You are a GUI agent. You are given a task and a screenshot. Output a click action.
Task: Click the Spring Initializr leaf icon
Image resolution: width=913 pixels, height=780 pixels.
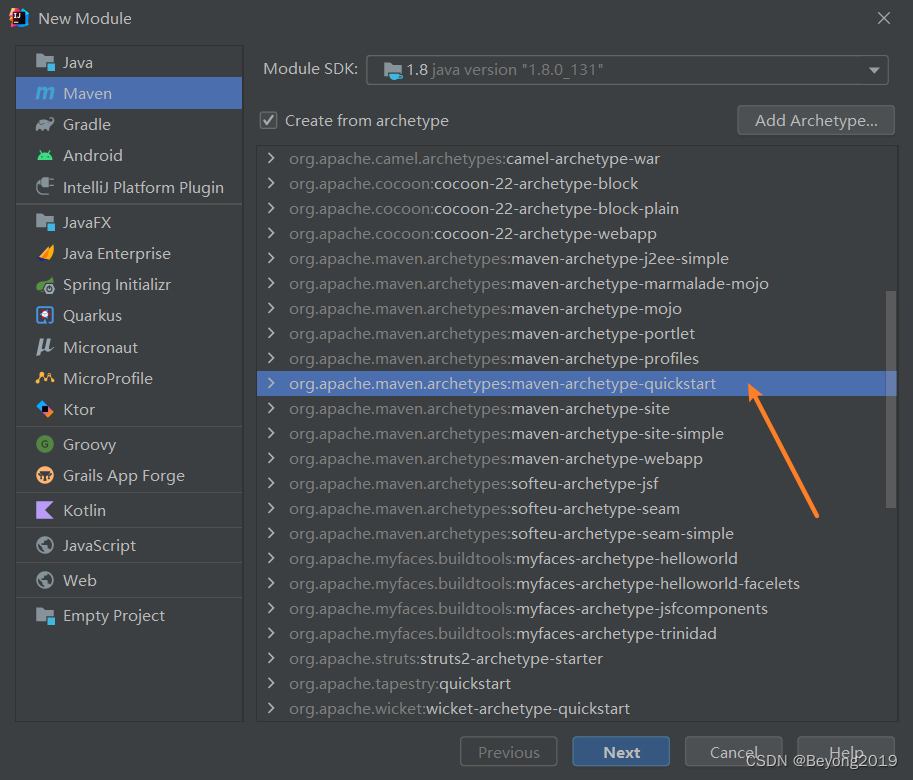coord(45,285)
